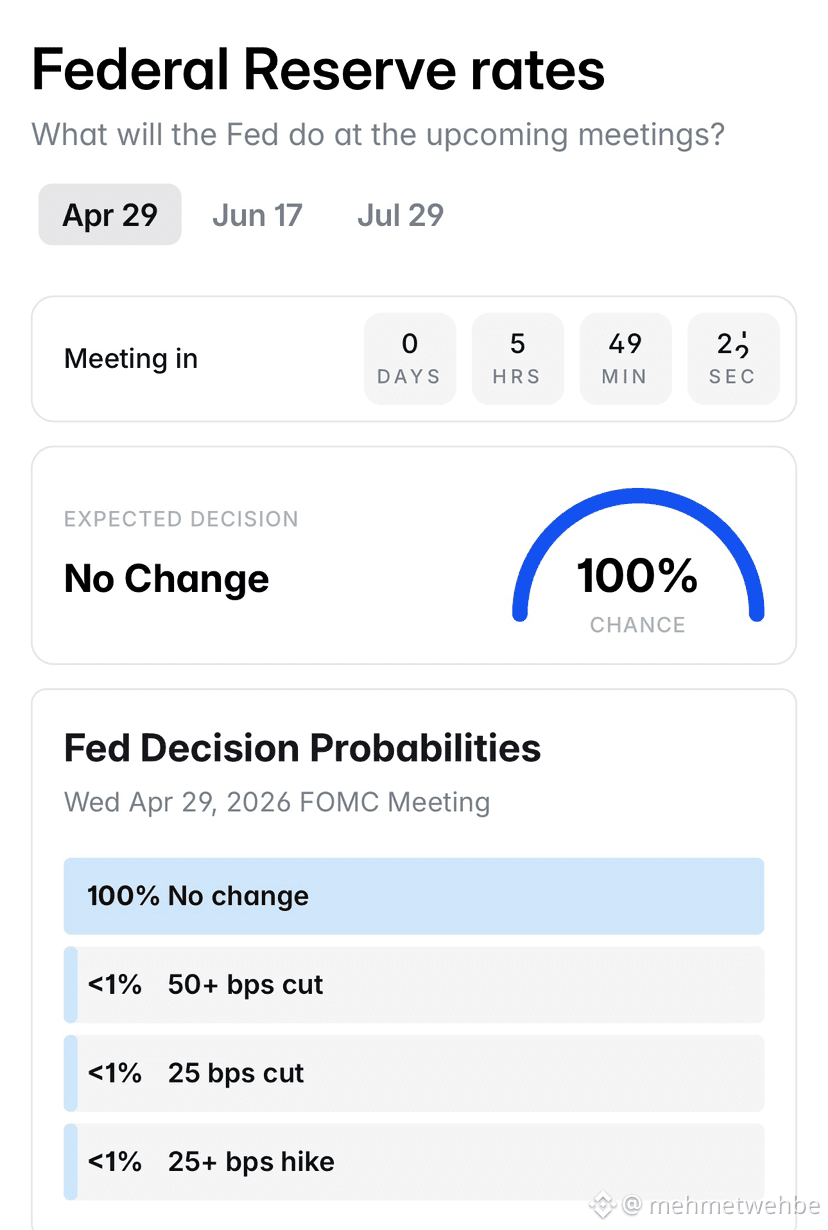Select the 25+ bps hike row

point(414,1162)
